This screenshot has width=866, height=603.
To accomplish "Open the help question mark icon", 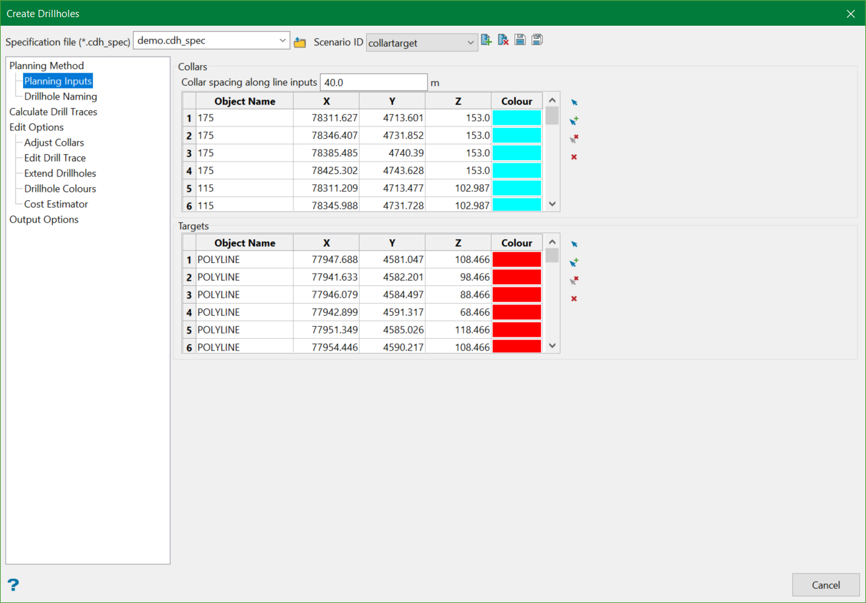I will point(13,585).
